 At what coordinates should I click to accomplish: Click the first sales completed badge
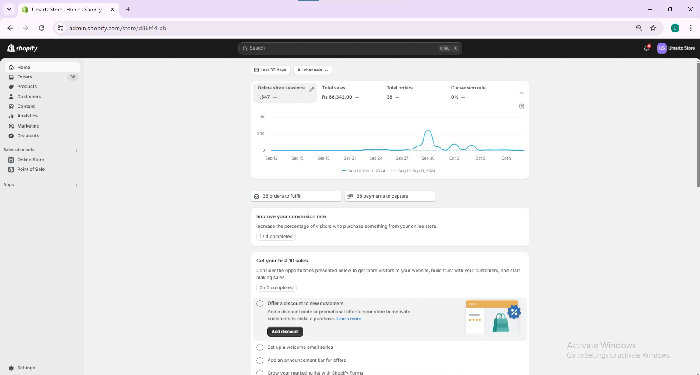click(276, 288)
